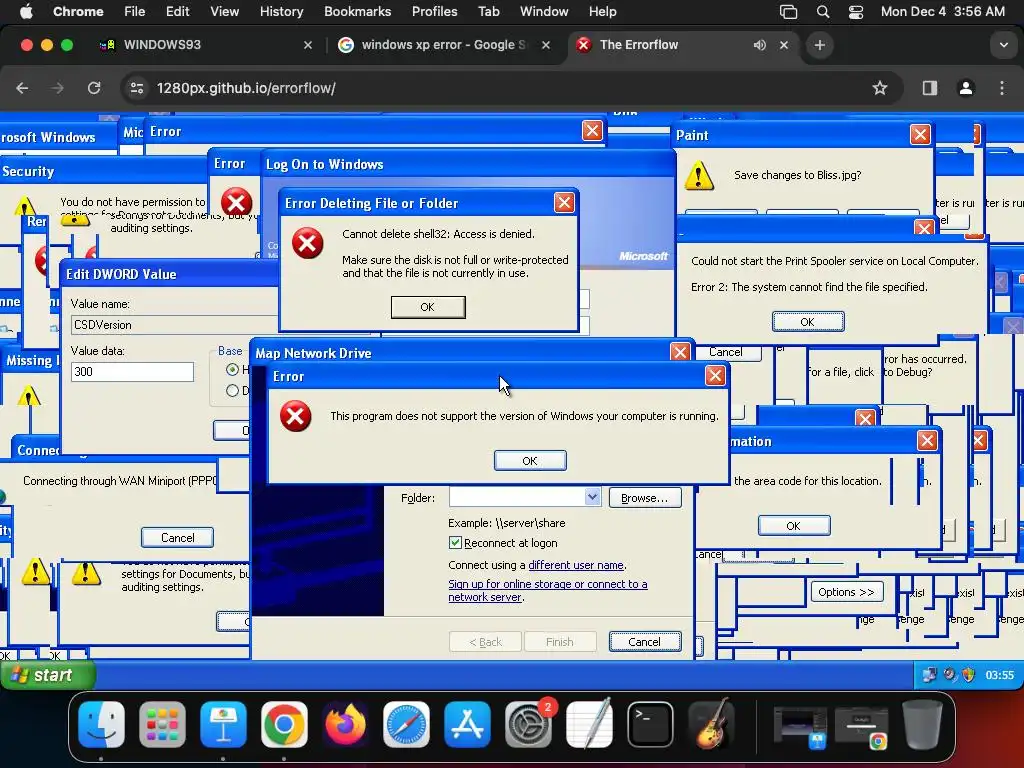Select first Base radio button in Edit DWORD
The image size is (1024, 768).
pos(232,370)
